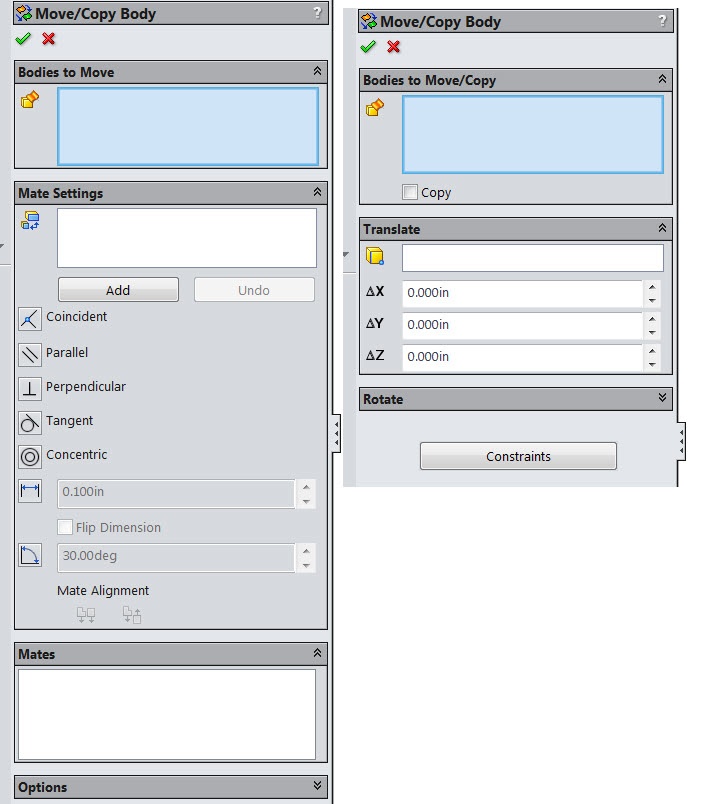Select the Concentric mate icon
Screen dimensions: 701x804
click(x=30, y=456)
